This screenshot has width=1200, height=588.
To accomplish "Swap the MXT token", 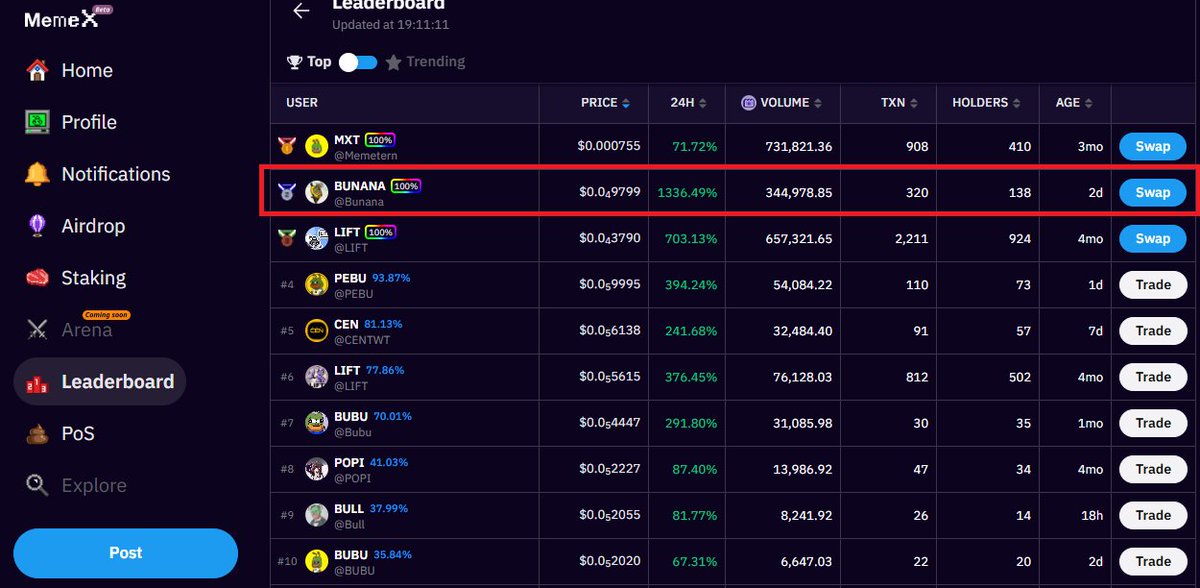I will (1153, 146).
